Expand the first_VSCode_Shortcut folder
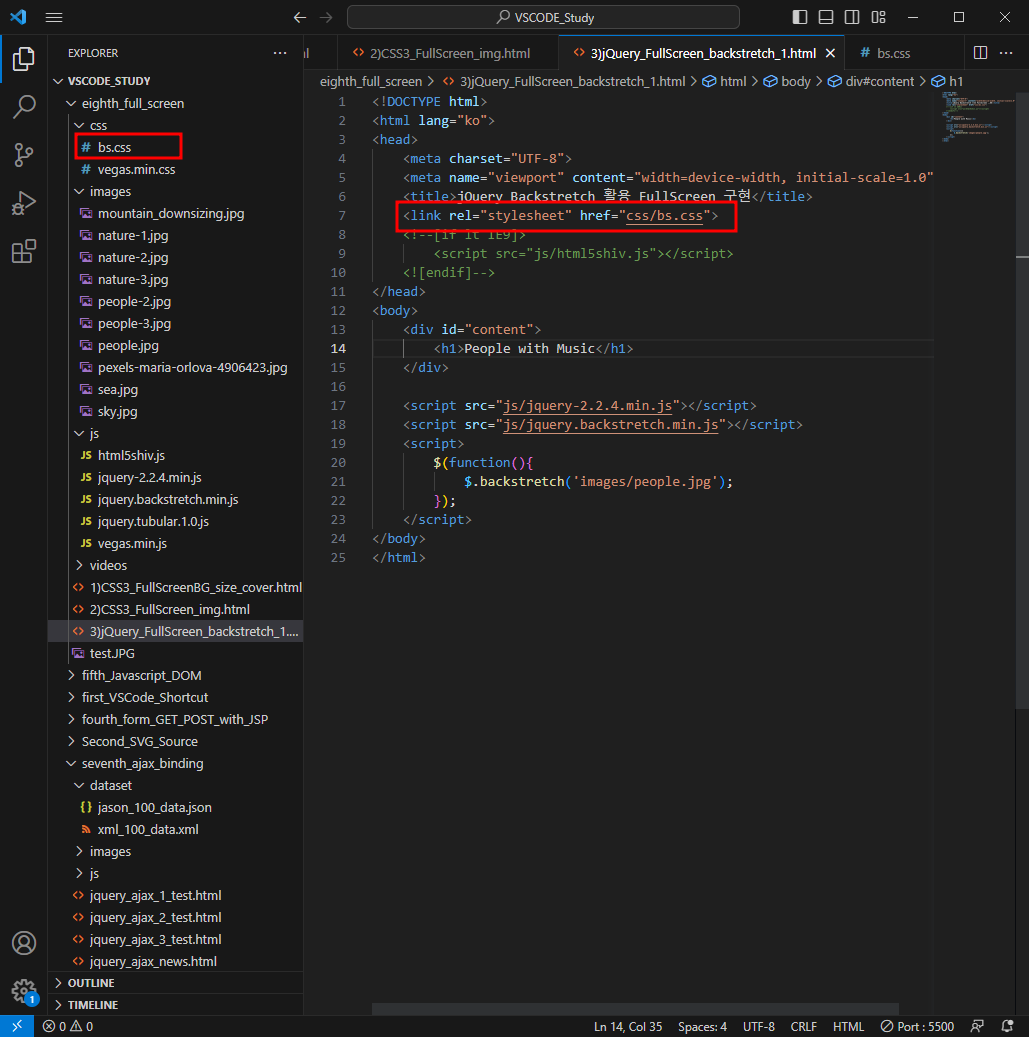 [175, 697]
